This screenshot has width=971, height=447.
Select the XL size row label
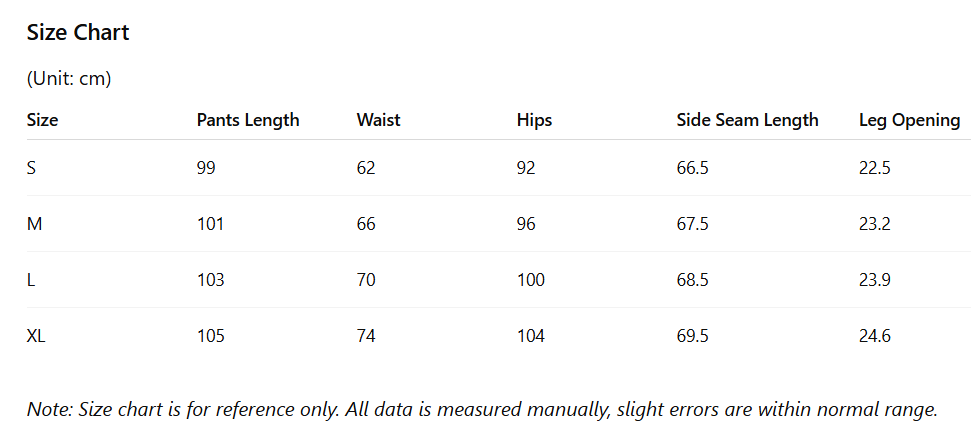36,336
